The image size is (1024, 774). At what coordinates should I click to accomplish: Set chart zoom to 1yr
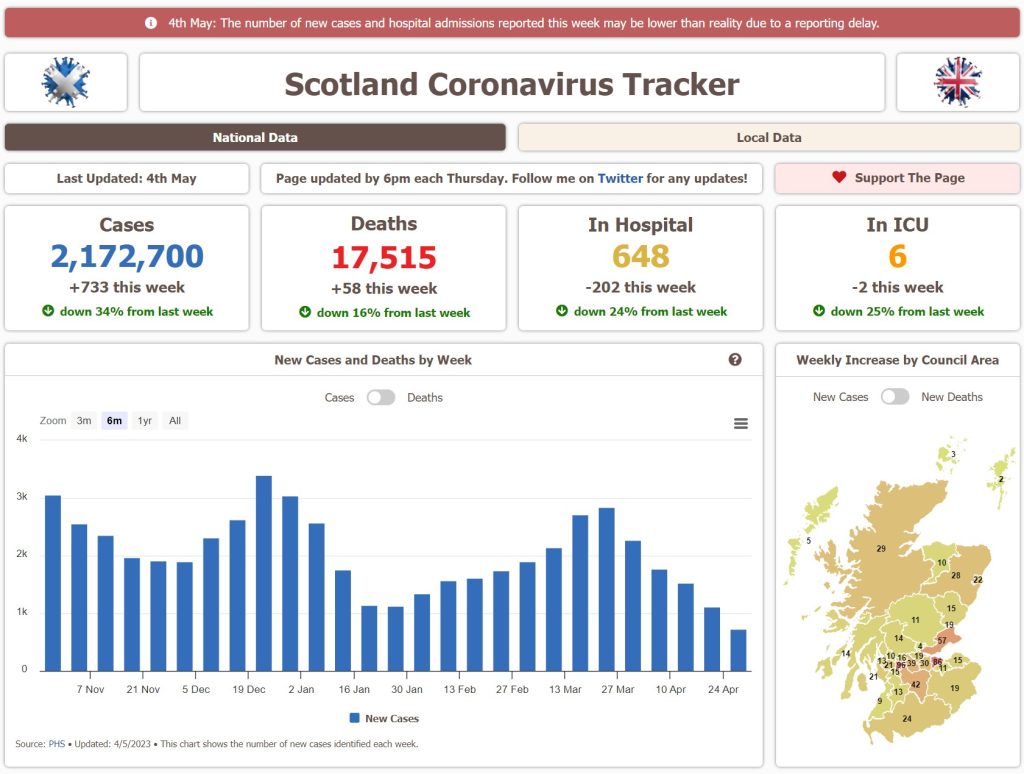(x=145, y=421)
